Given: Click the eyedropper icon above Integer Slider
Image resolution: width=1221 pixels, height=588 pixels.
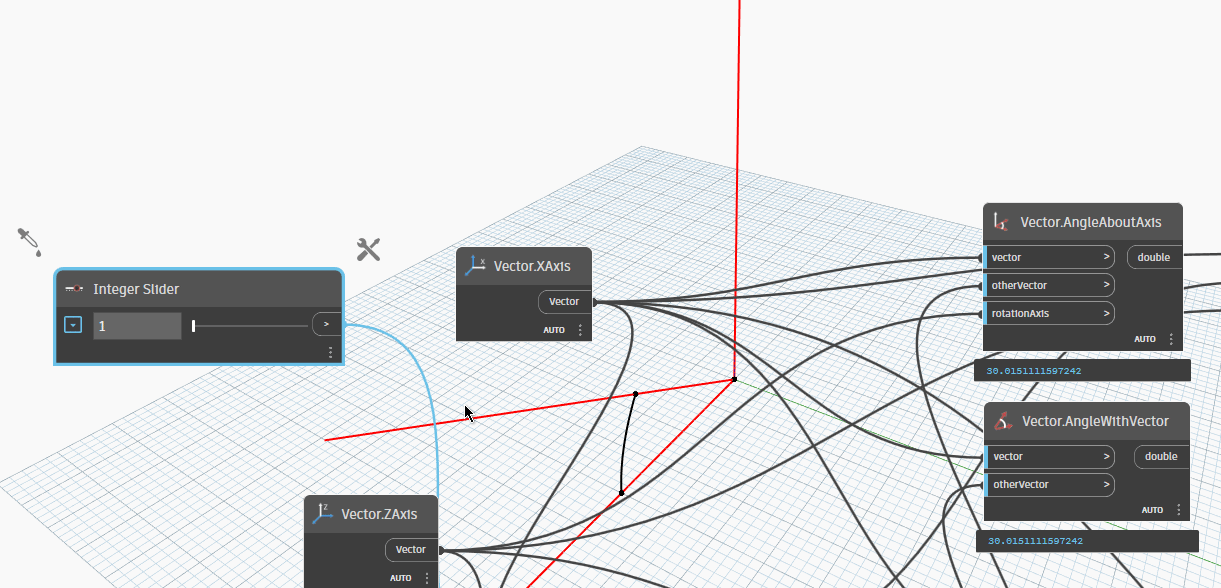Looking at the screenshot, I should (x=28, y=241).
